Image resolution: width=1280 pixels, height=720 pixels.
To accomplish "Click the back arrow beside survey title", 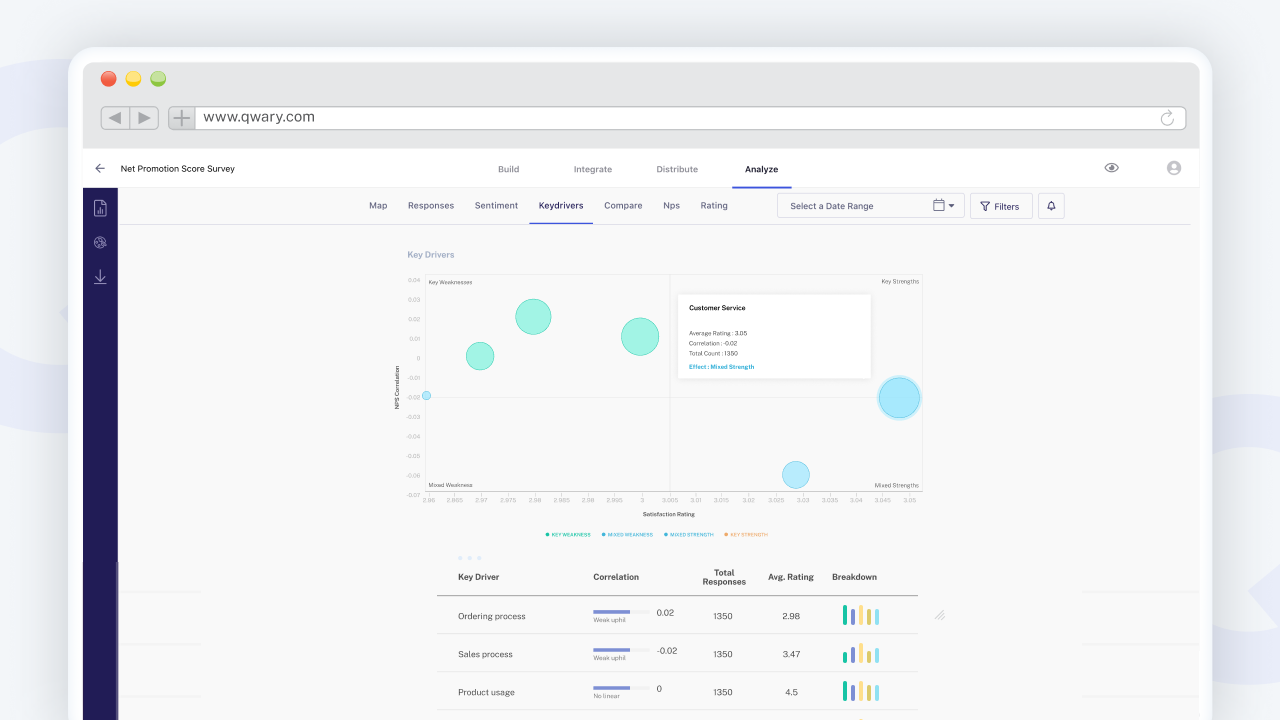I will click(x=100, y=169).
